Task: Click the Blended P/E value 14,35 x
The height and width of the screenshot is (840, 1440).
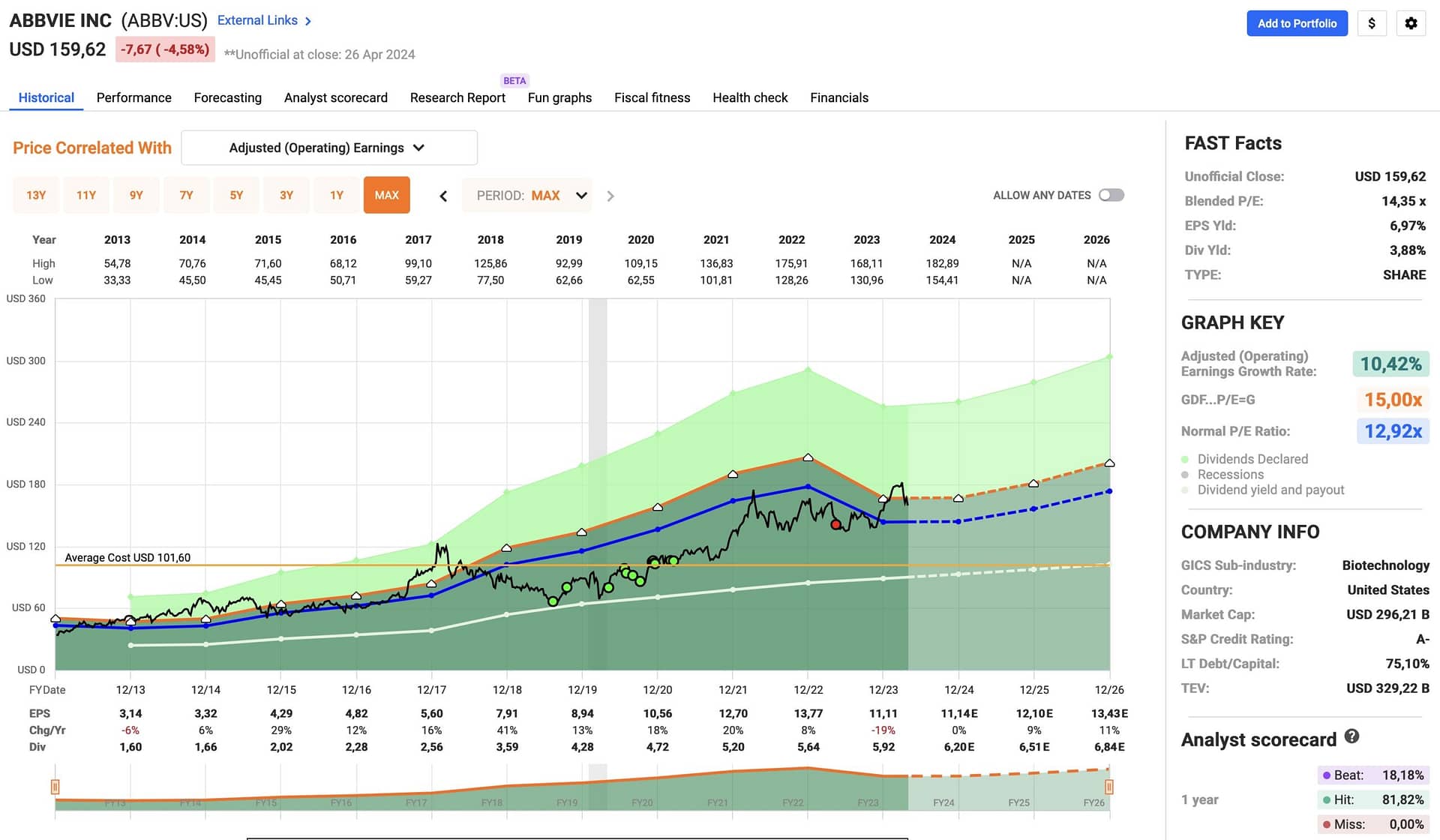Action: (x=1403, y=201)
